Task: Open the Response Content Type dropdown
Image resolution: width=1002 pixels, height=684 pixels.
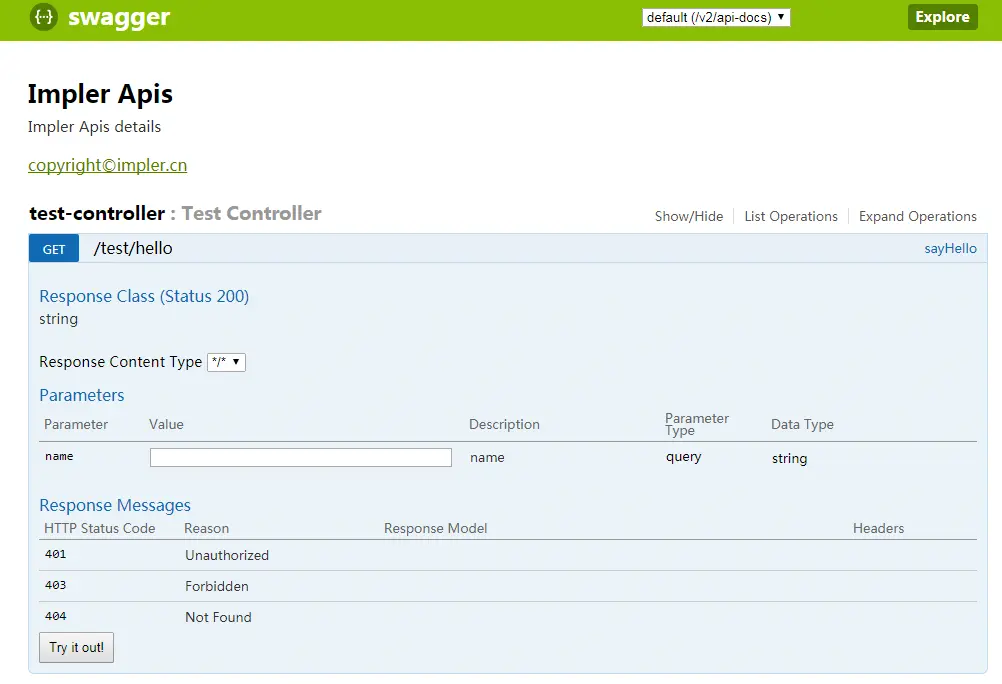Action: coord(226,362)
